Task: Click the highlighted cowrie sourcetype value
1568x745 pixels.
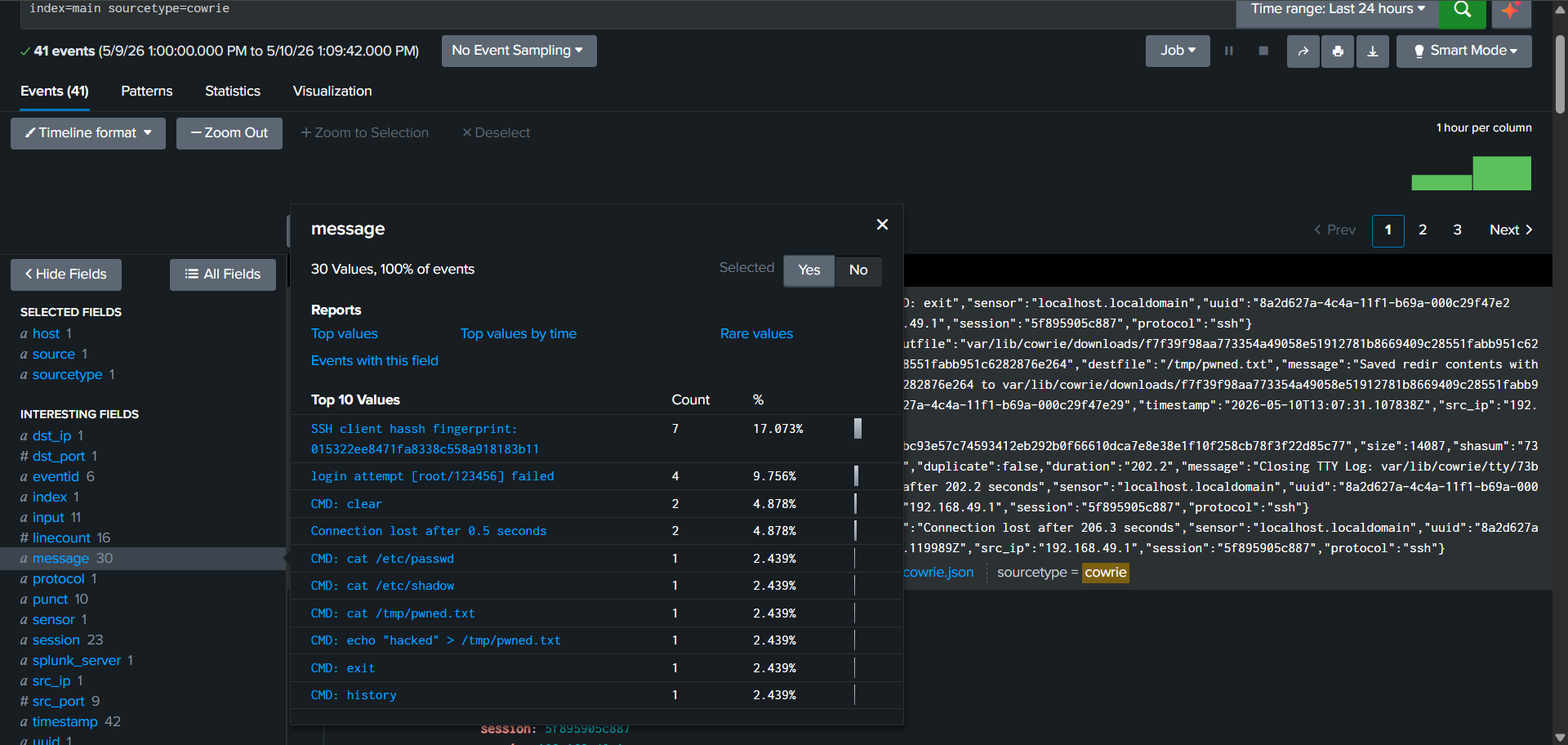Action: tap(1106, 573)
